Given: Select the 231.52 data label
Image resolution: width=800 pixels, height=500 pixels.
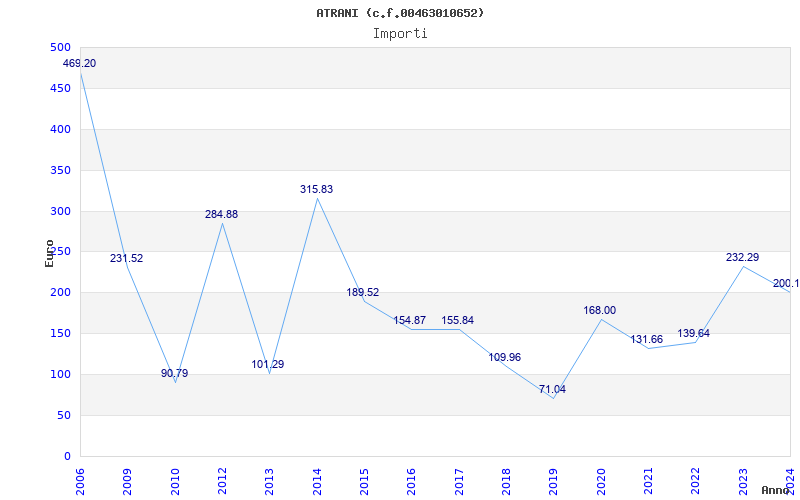Looking at the screenshot, I should point(127,259).
